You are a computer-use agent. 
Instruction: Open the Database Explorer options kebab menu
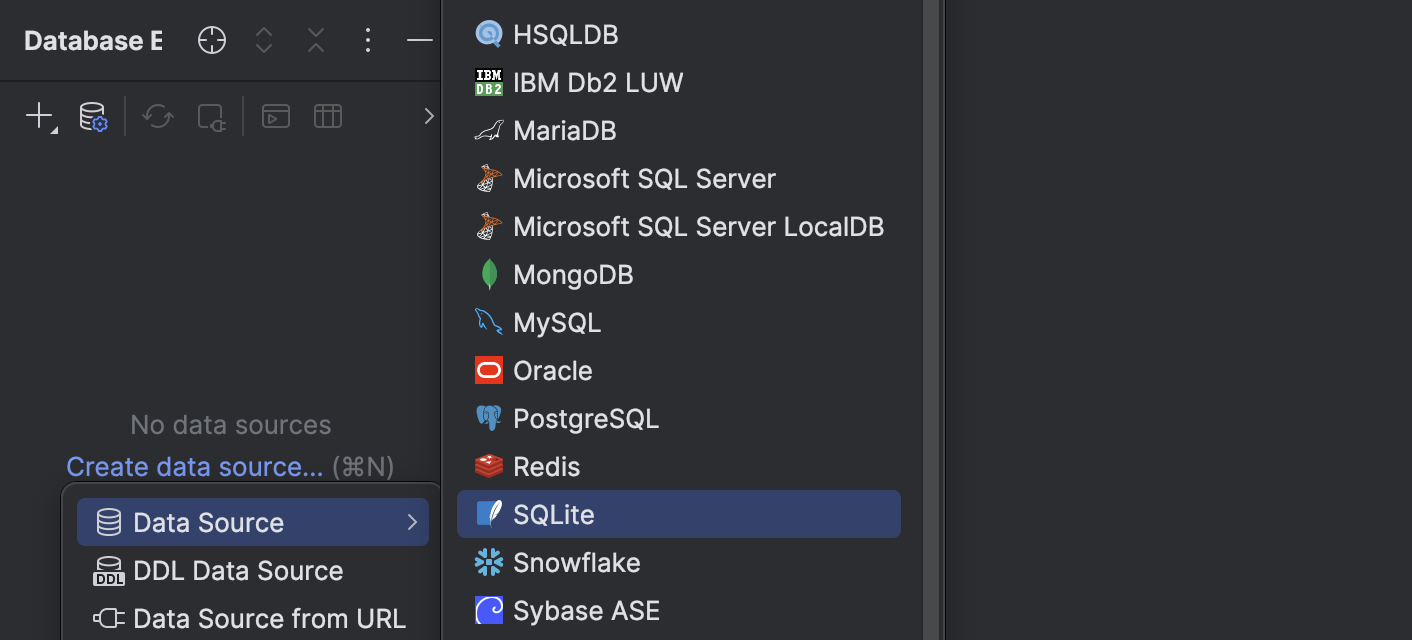pos(367,40)
